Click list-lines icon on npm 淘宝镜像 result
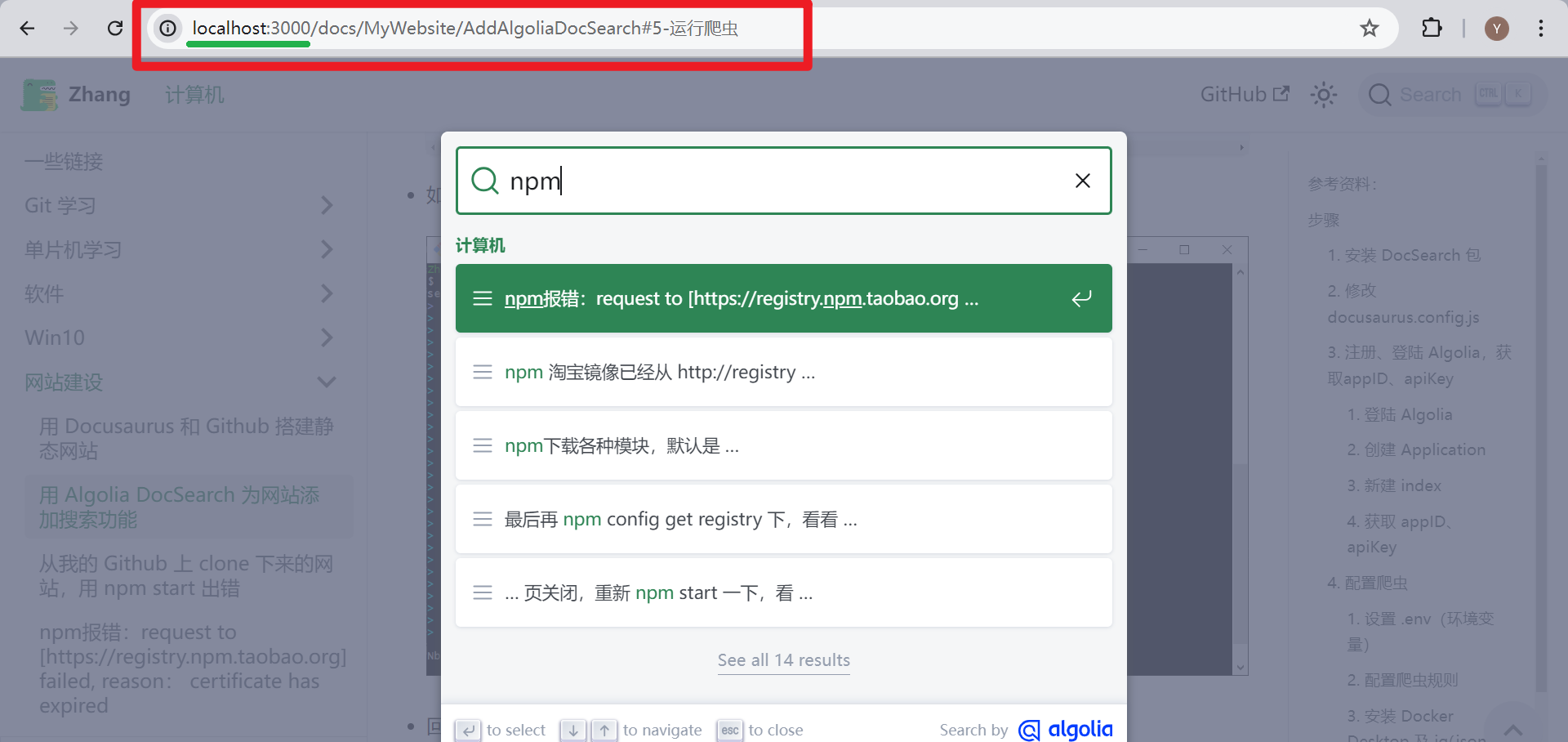Image resolution: width=1568 pixels, height=742 pixels. (x=483, y=372)
